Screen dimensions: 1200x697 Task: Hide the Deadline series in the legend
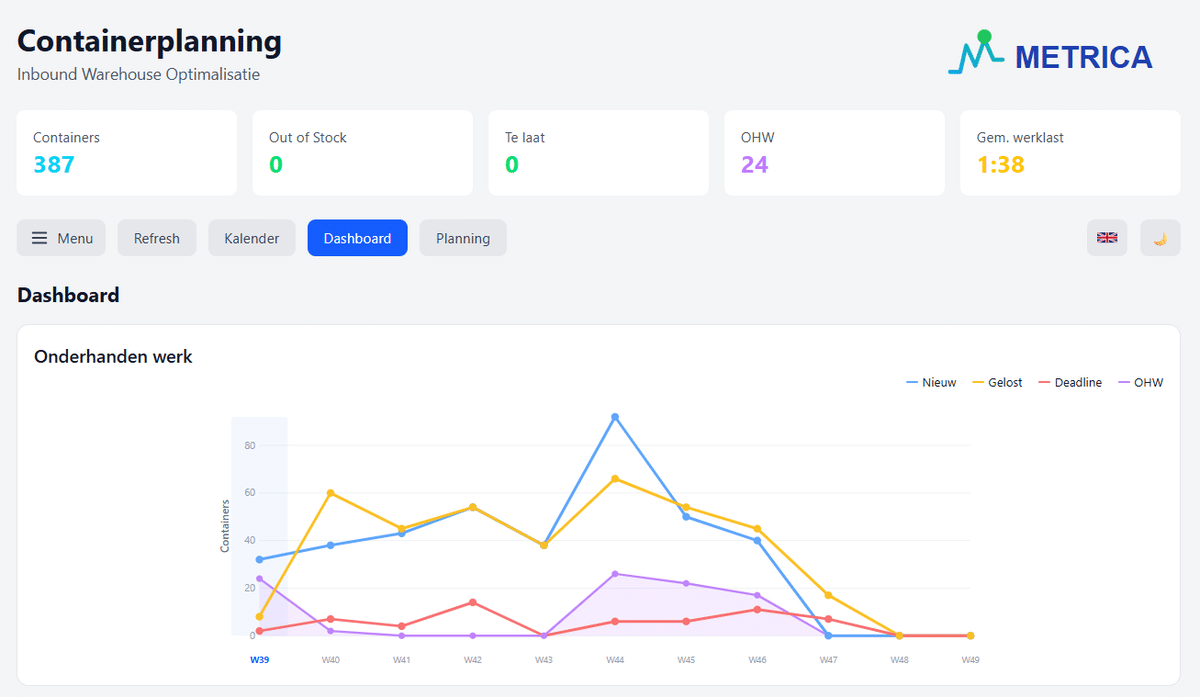1070,382
